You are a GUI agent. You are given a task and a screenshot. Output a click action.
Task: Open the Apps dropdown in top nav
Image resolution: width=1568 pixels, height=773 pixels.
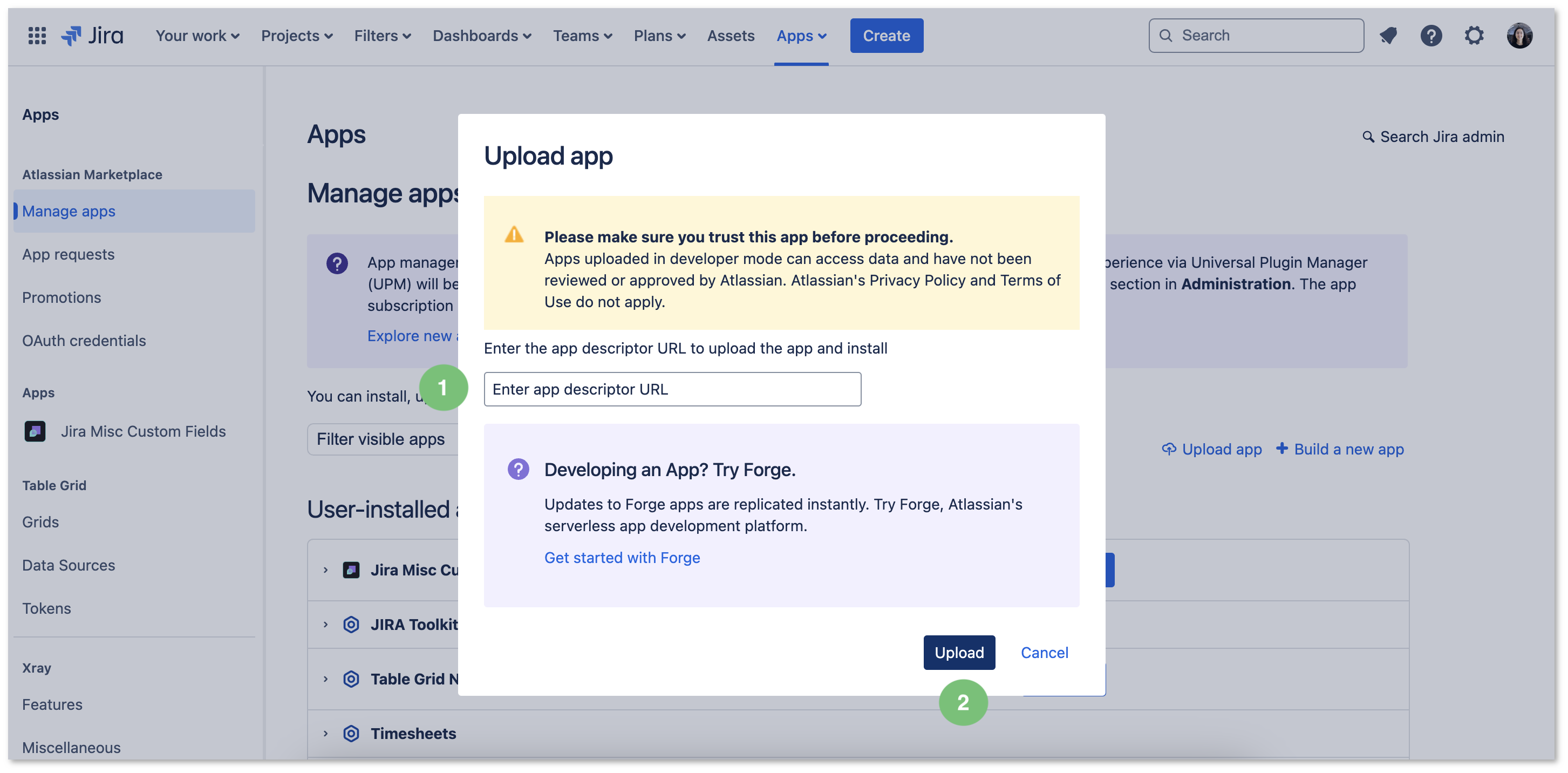coord(801,35)
